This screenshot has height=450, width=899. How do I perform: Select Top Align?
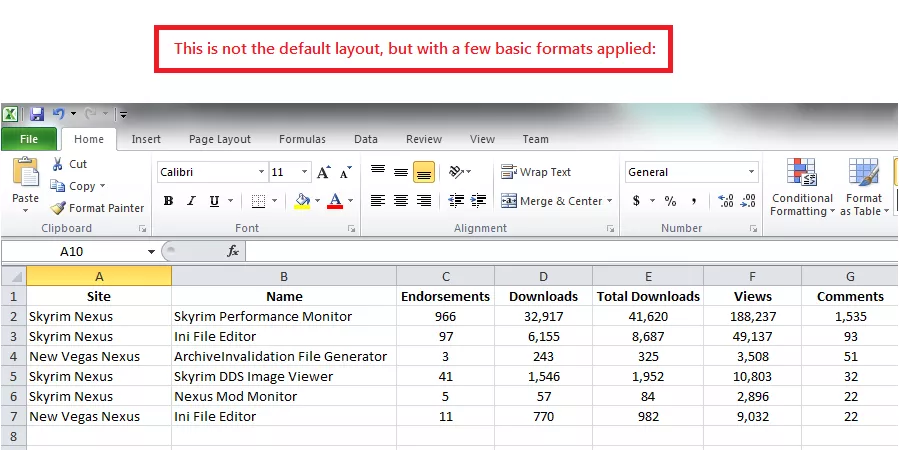(378, 172)
